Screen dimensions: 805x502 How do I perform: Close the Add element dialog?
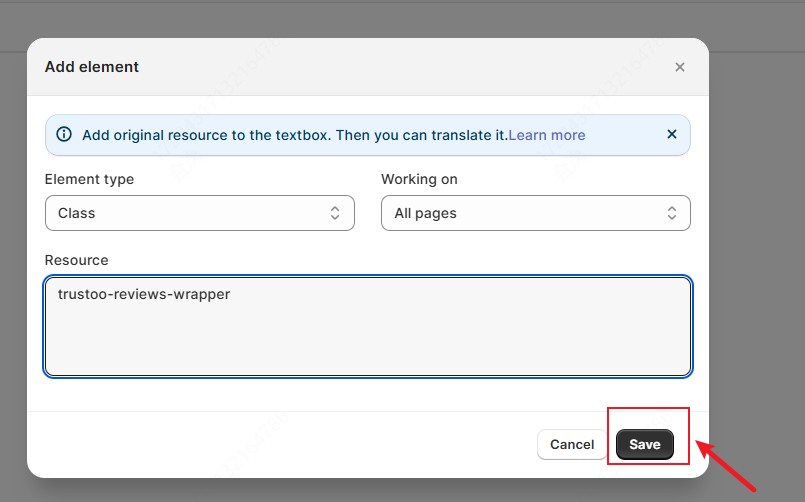click(680, 67)
